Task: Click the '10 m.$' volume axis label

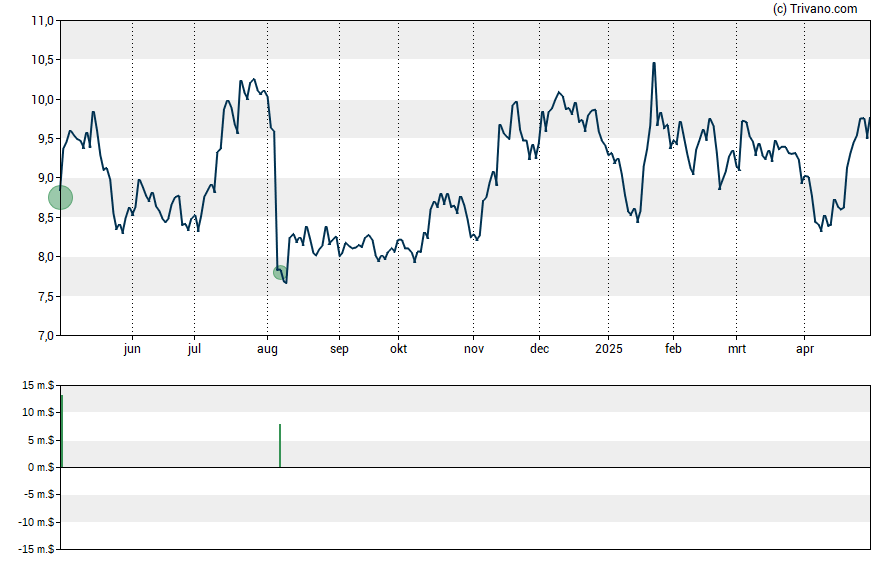Action: 38,412
